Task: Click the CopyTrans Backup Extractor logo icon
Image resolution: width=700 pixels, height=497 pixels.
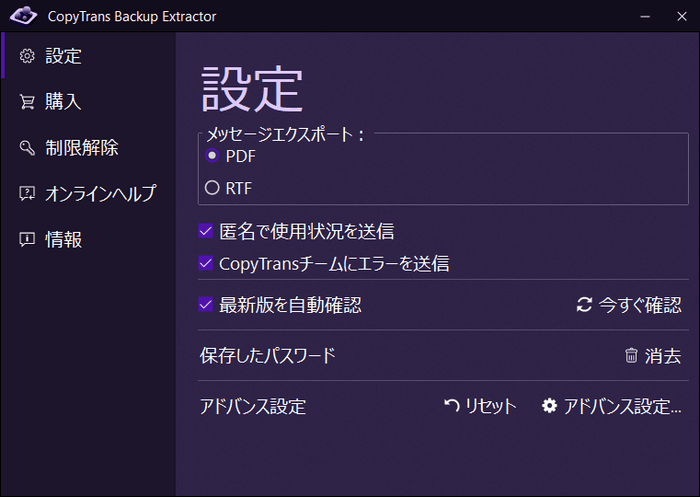Action: point(24,16)
